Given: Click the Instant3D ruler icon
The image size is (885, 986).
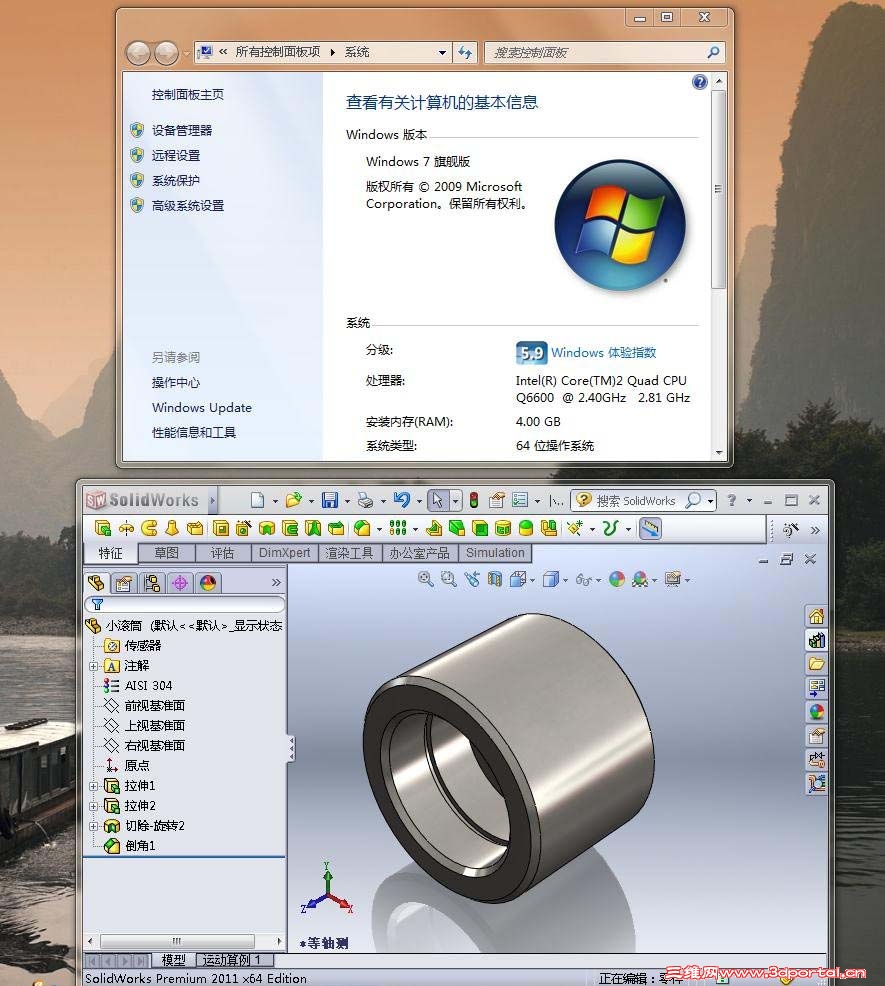Looking at the screenshot, I should pos(650,528).
